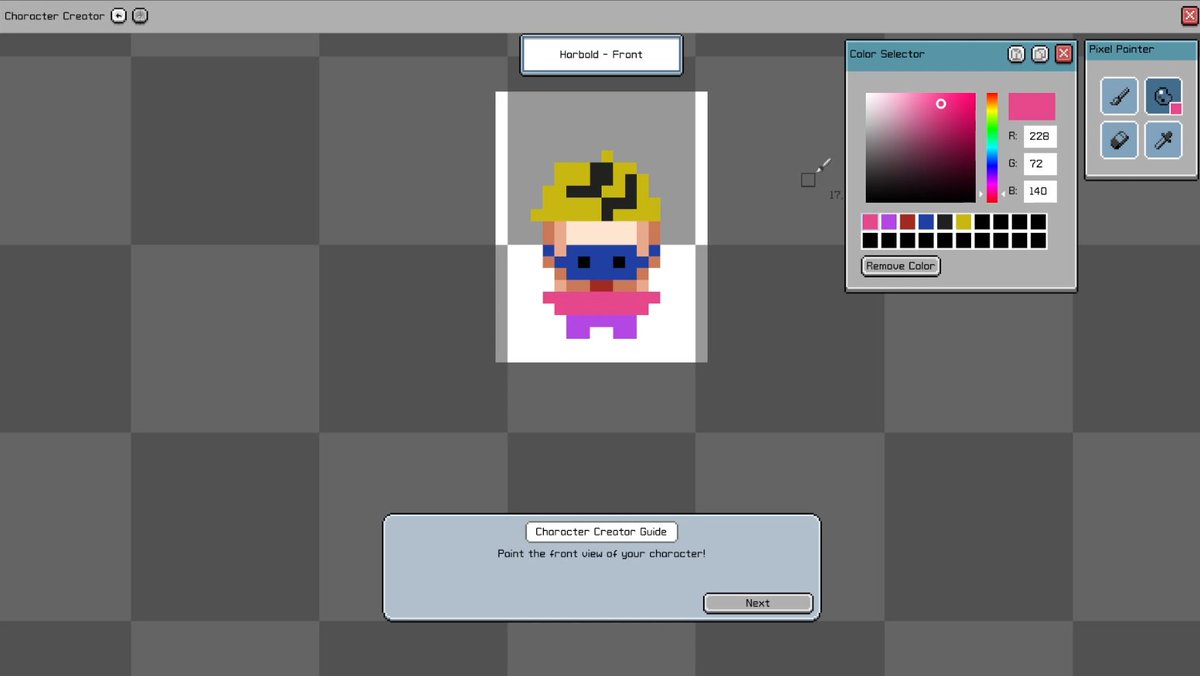Click the saturation-brightness gradient square
The height and width of the screenshot is (676, 1200).
click(920, 148)
